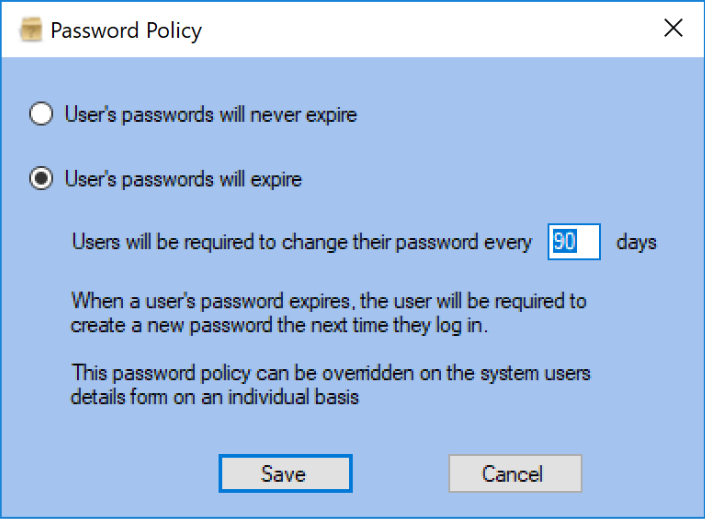Click the Password Policy title text
Viewport: 705px width, 519px height.
126,30
